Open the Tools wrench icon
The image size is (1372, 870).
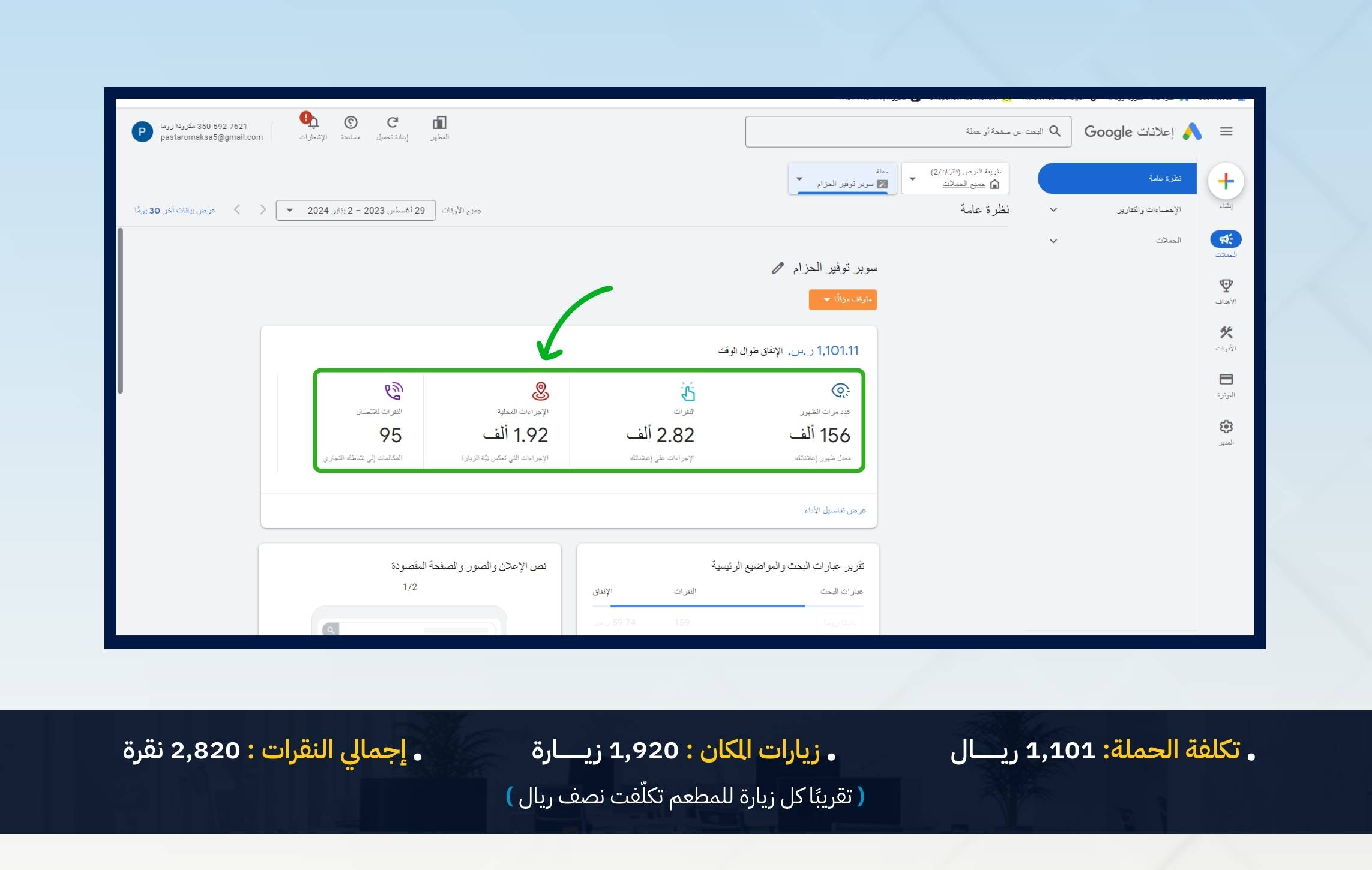click(1226, 333)
